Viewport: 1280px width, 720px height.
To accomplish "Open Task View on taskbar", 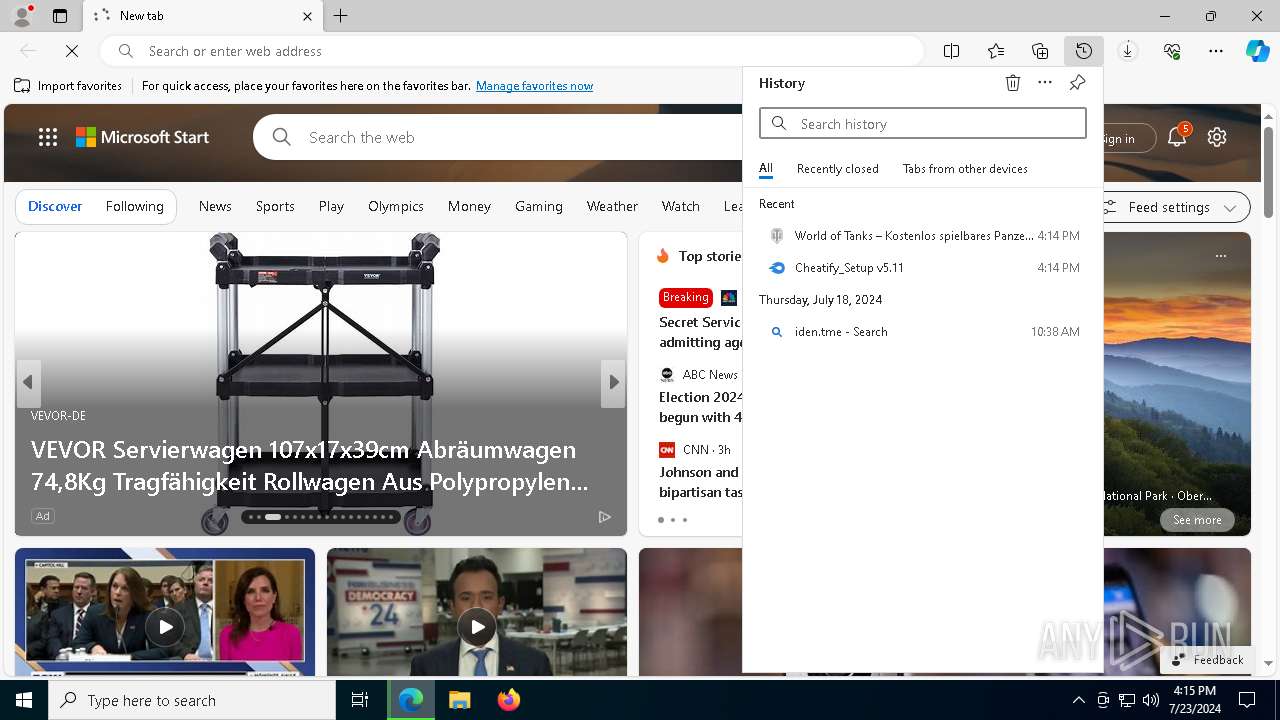I will (360, 700).
